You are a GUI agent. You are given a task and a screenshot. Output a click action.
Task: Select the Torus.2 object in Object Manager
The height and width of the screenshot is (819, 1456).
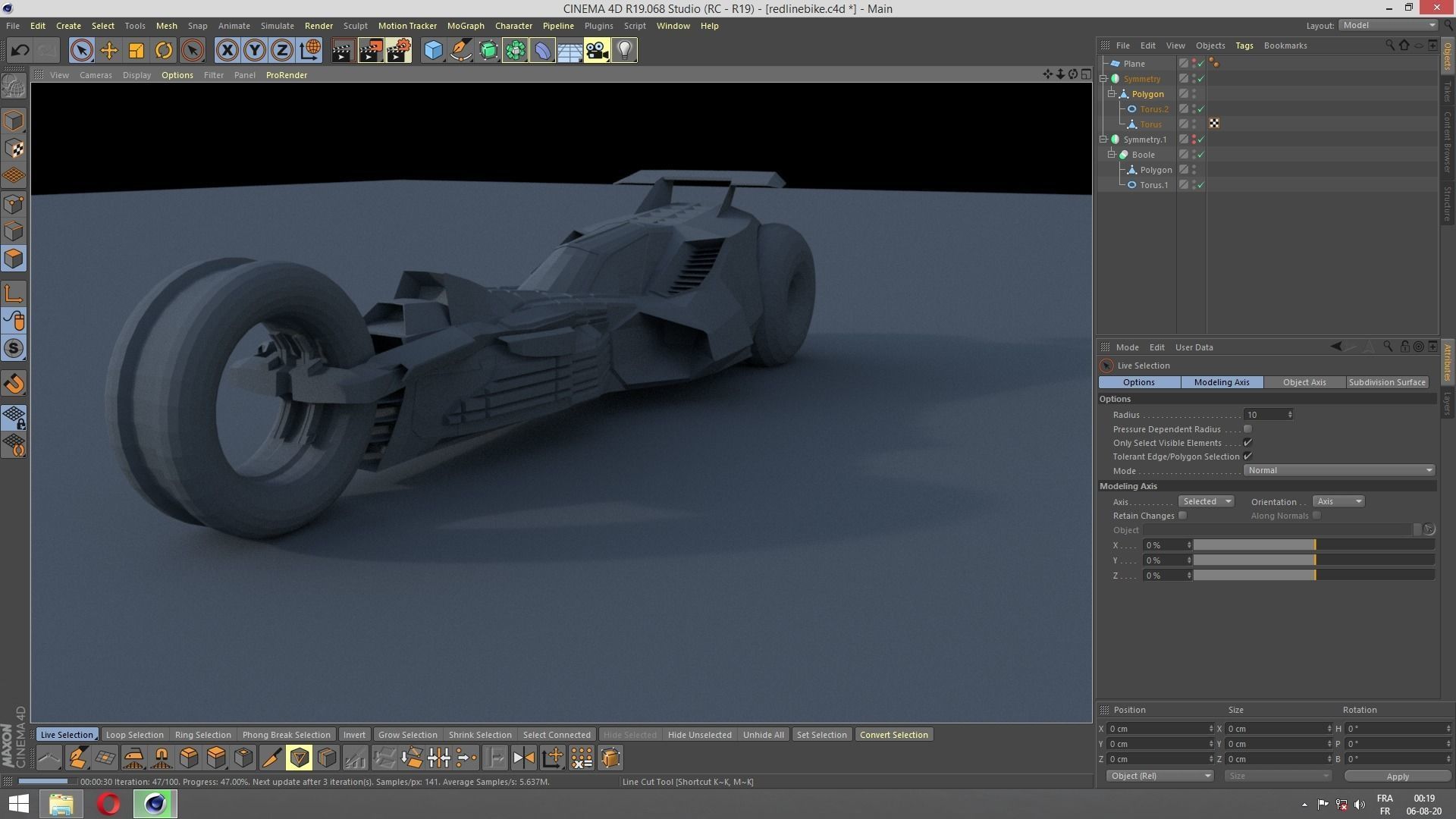tap(1154, 108)
